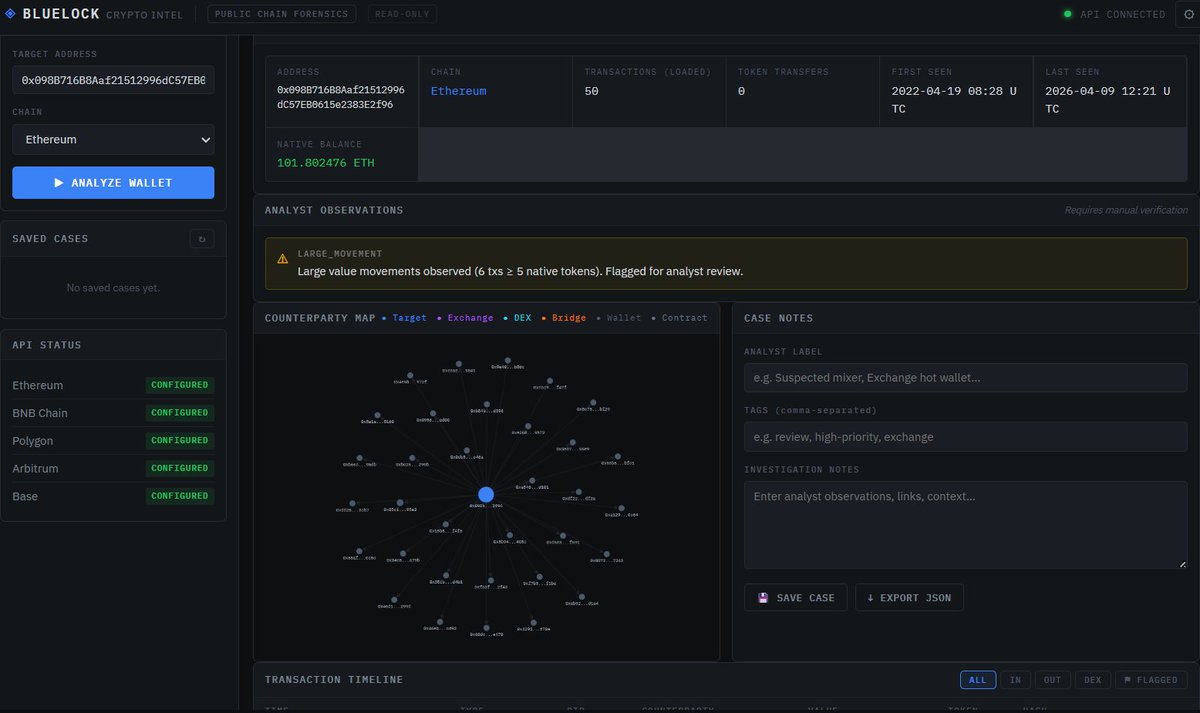Screen dimensions: 1200x713
Task: Click the Public Chain Forensics badge
Action: coord(282,14)
